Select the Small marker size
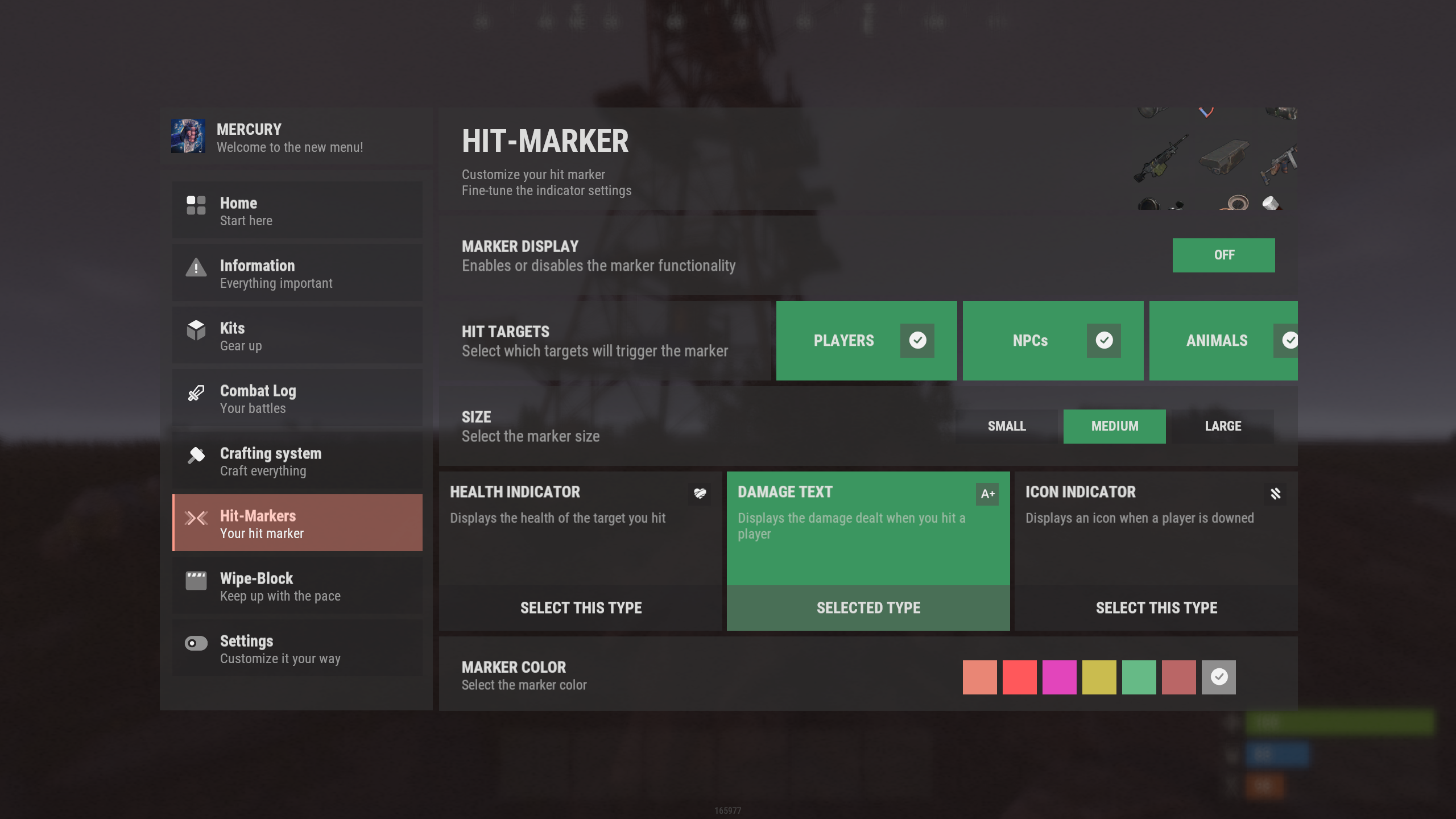 [1007, 426]
